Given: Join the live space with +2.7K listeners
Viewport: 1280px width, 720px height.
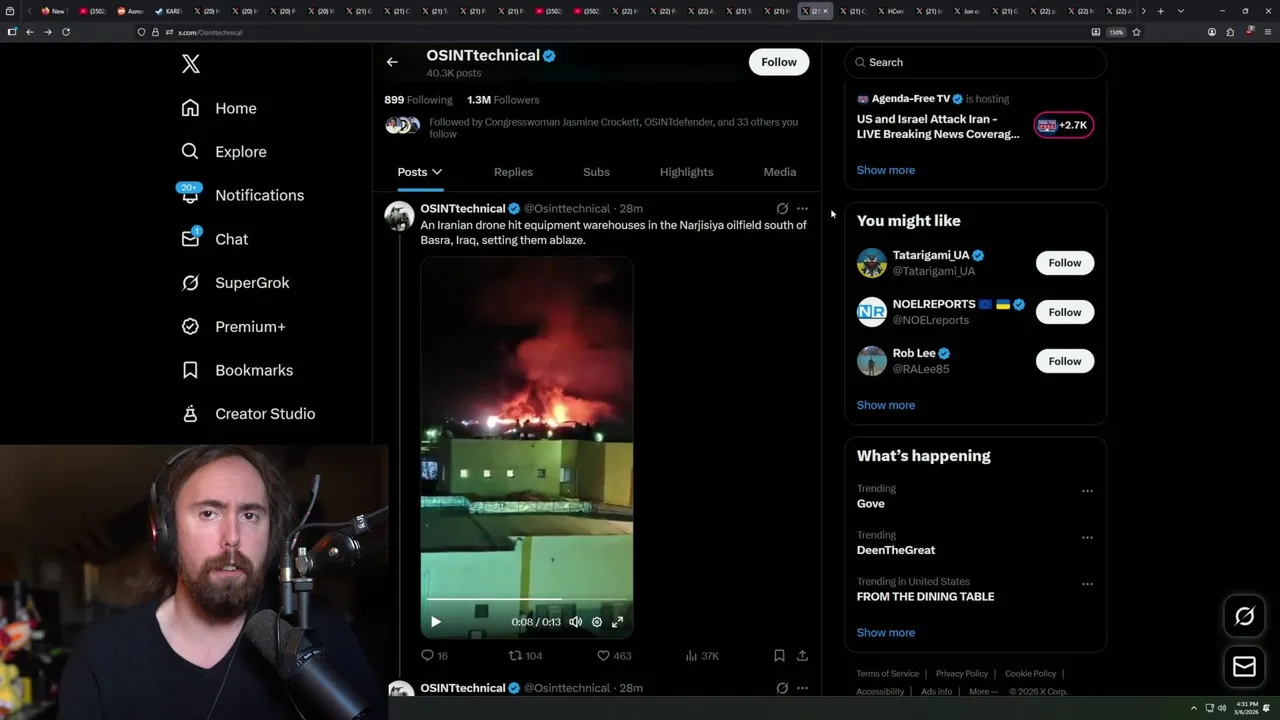Looking at the screenshot, I should coord(1063,125).
